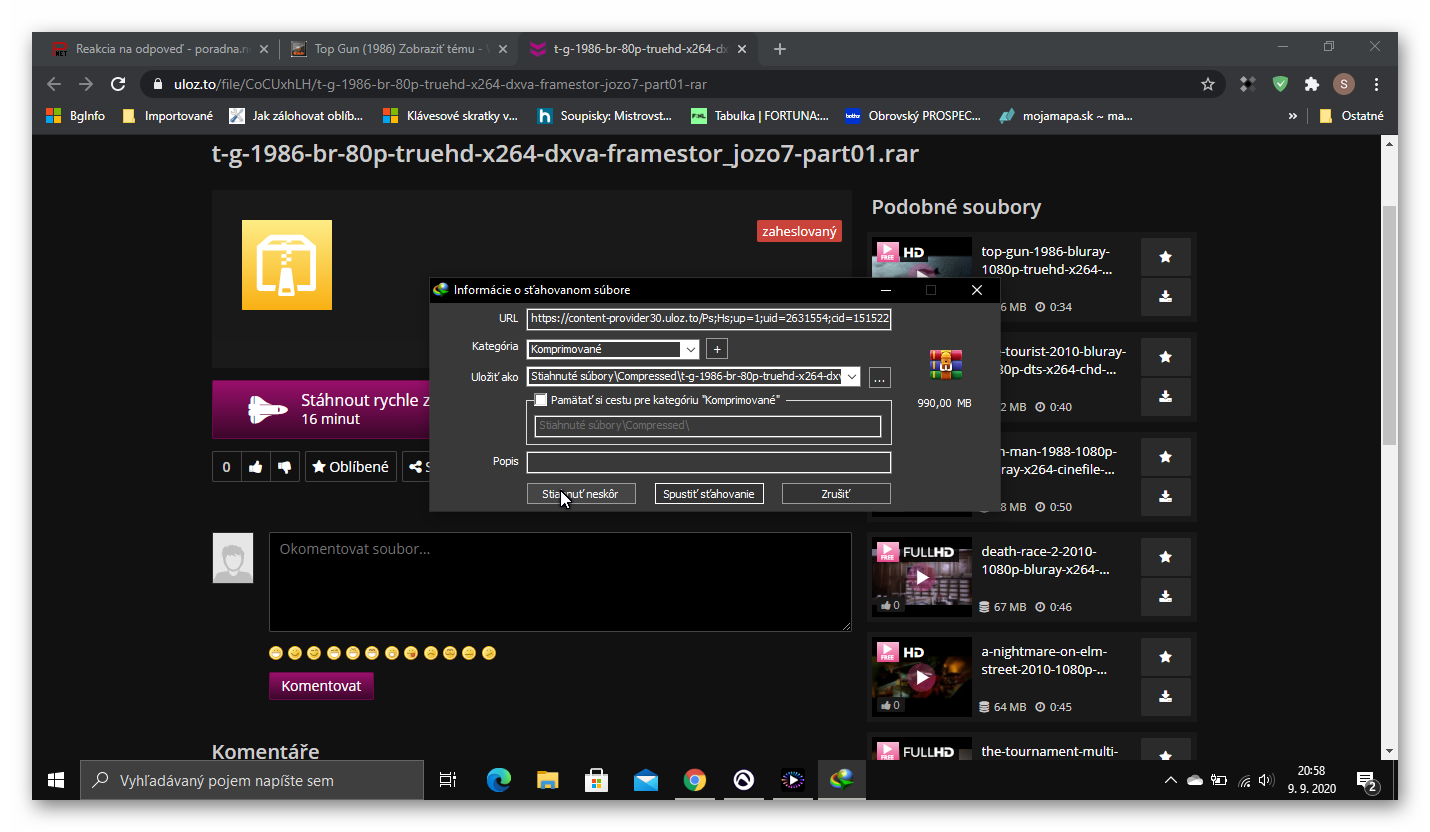Bookmark this page with the star icon
The image size is (1430, 832).
[x=1208, y=84]
